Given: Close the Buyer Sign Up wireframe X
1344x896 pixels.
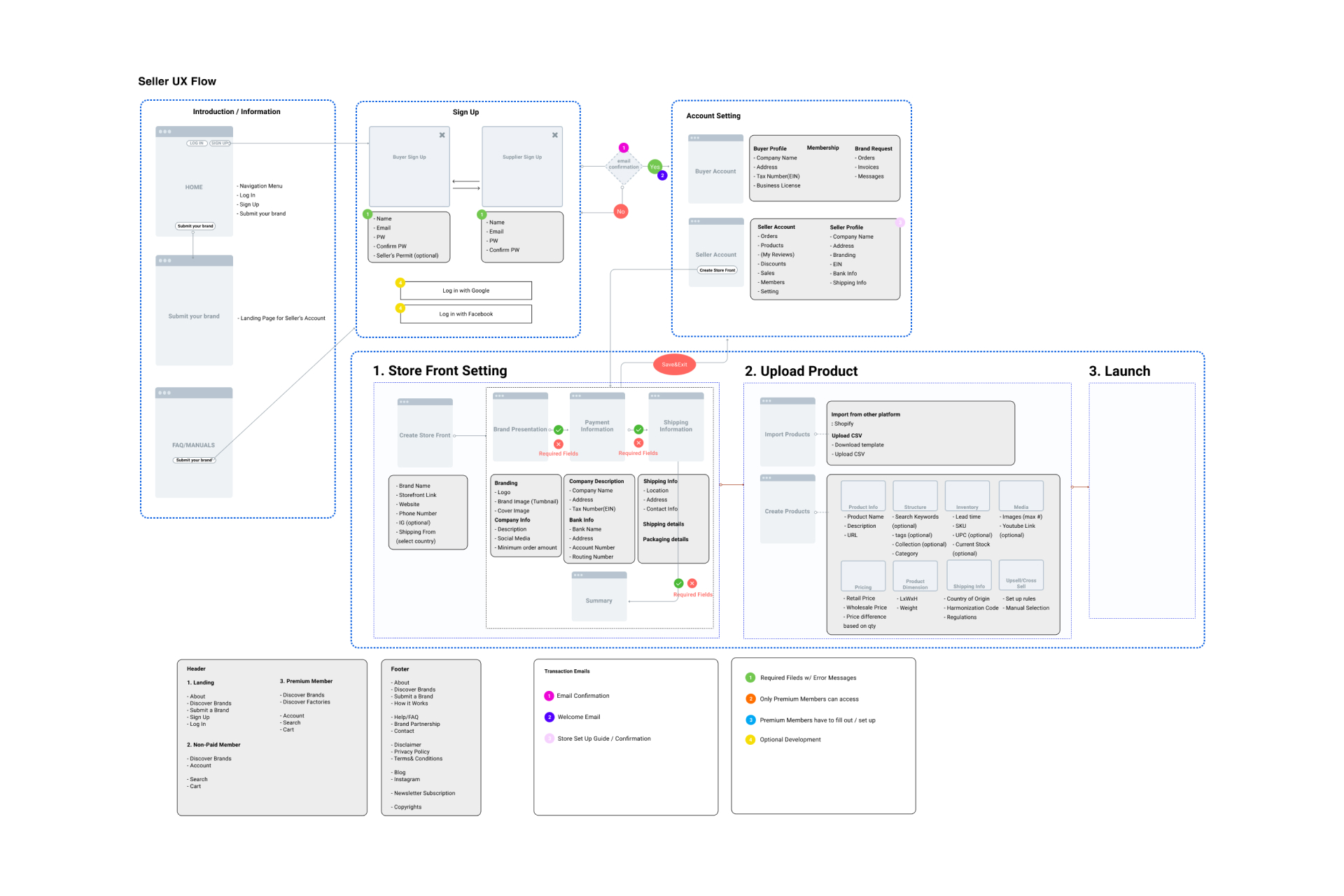Looking at the screenshot, I should tap(442, 135).
